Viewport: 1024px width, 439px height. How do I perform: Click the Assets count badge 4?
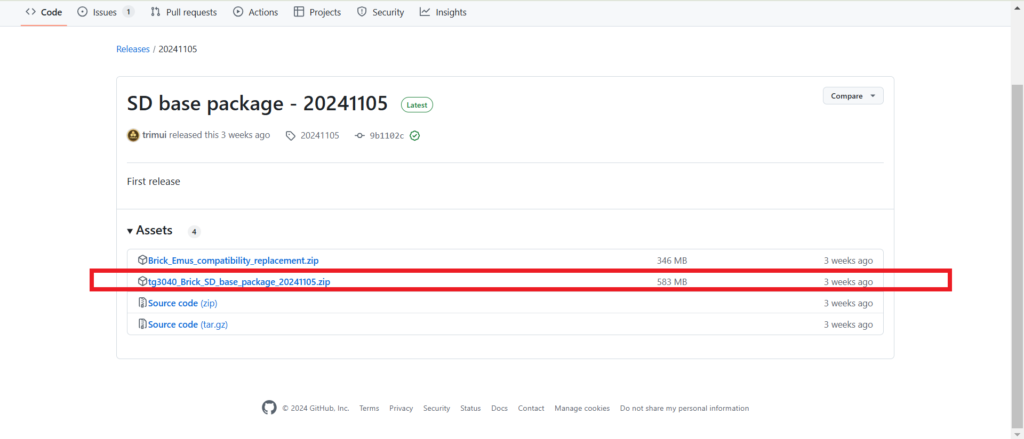pyautogui.click(x=194, y=231)
